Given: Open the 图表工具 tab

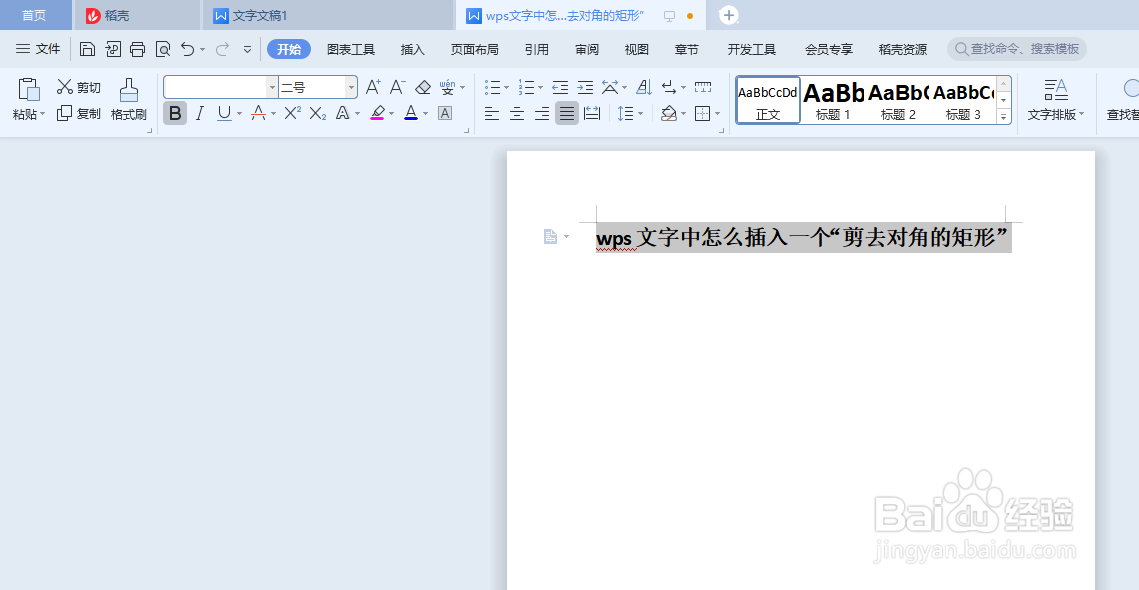Looking at the screenshot, I should pyautogui.click(x=351, y=49).
